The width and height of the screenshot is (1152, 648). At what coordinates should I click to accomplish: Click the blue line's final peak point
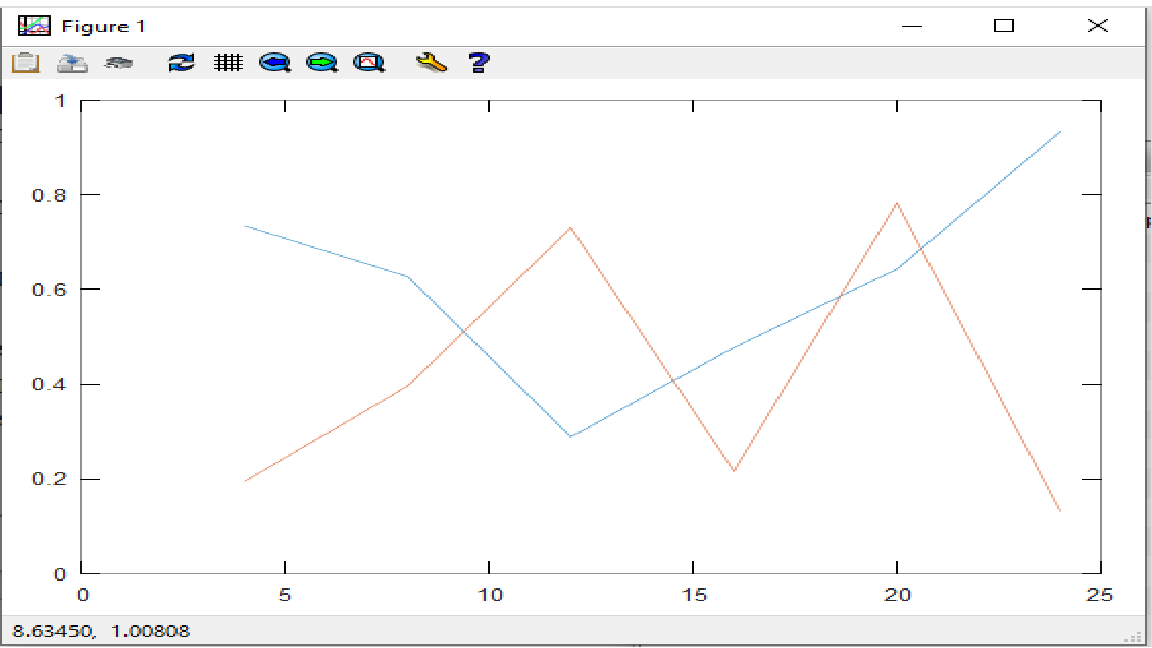pos(1059,131)
